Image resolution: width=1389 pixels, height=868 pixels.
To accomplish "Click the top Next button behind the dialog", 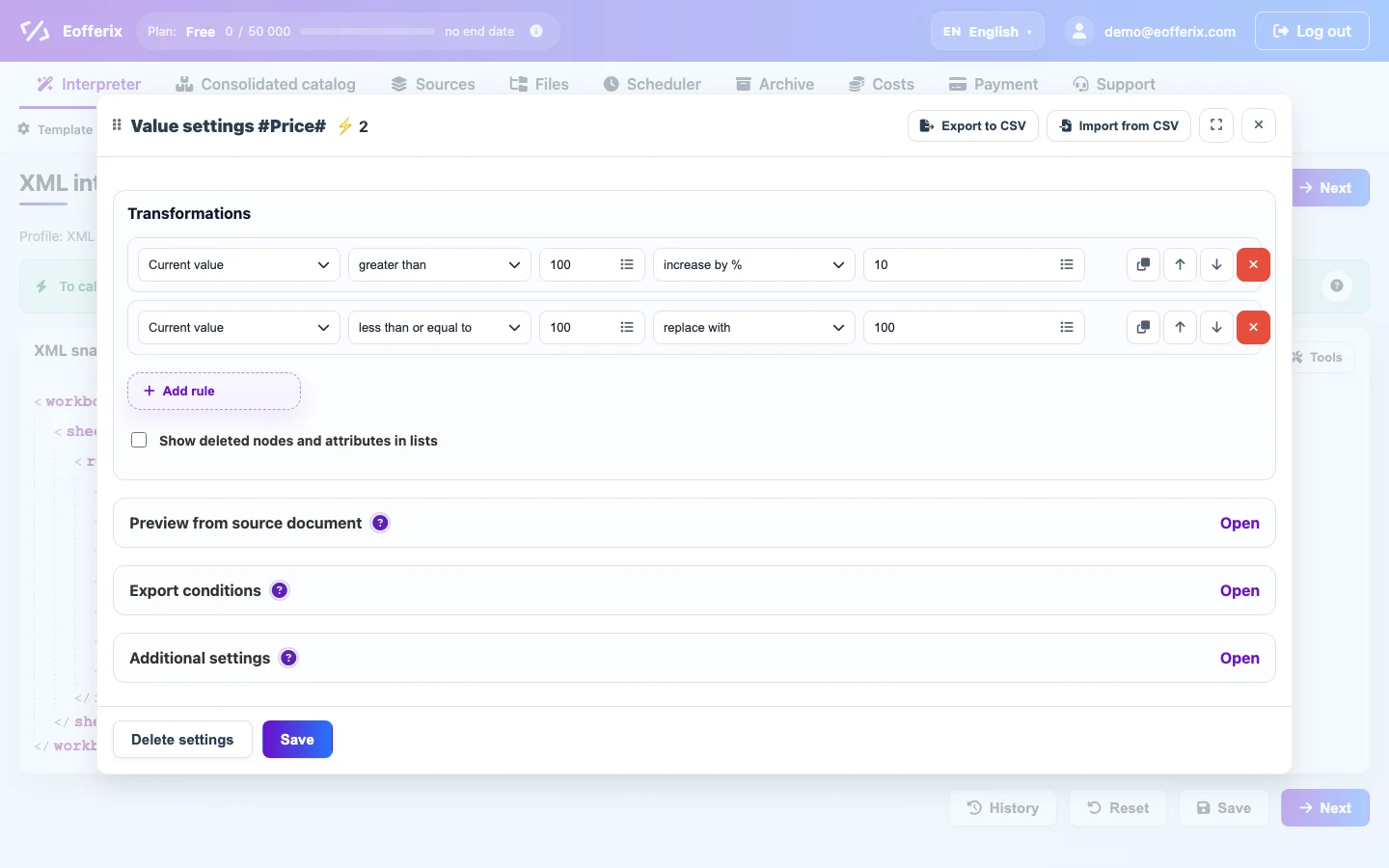I will point(1330,187).
